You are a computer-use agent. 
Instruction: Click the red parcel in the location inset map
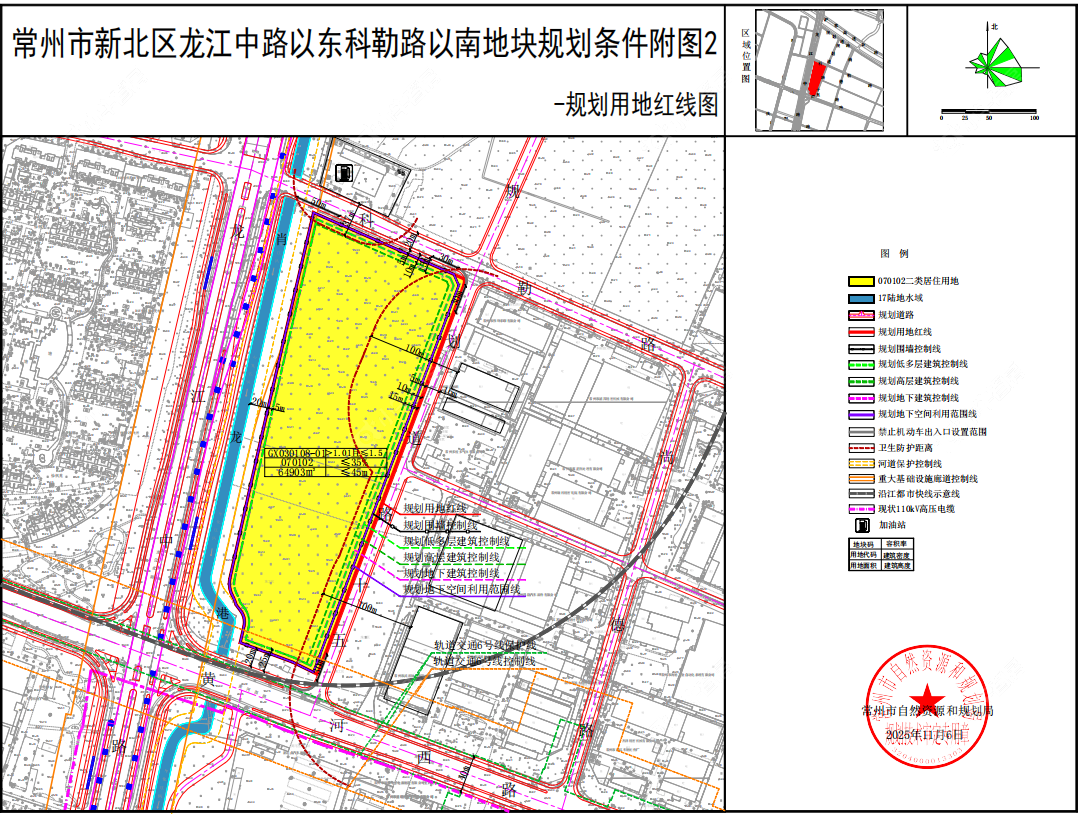[817, 78]
